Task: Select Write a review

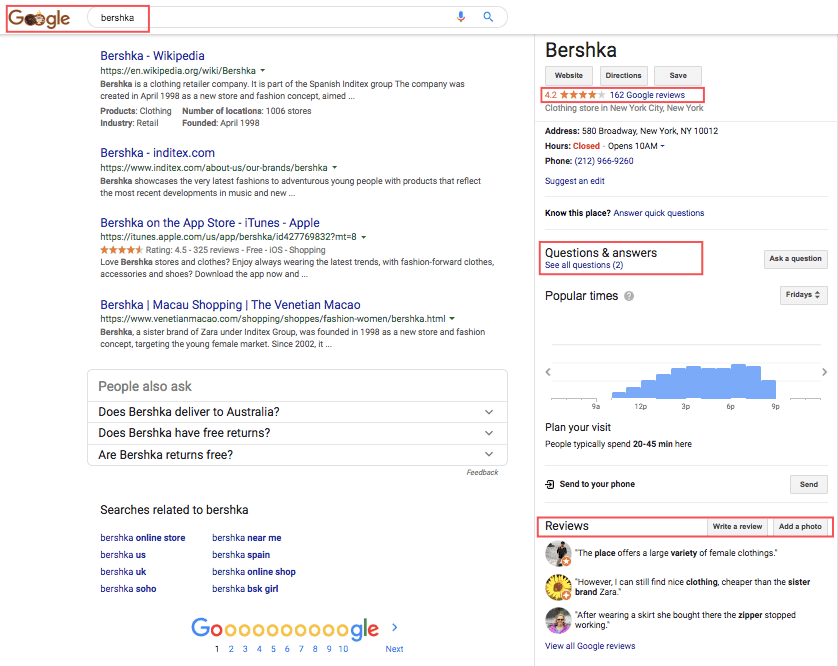Action: 737,526
